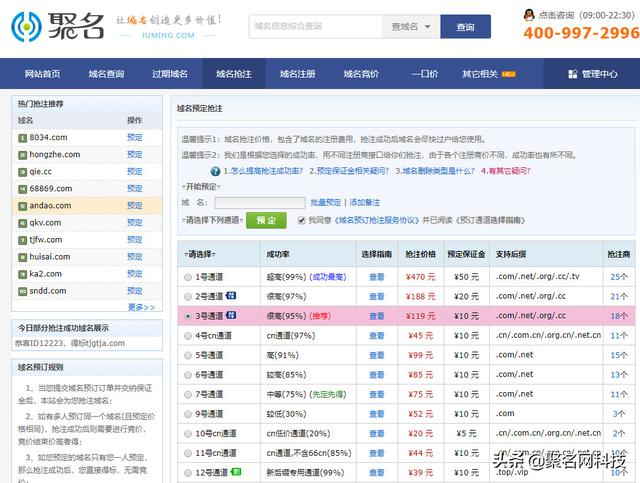The width and height of the screenshot is (640, 483).
Task: Click the icon beside andao.com
Action: tap(22, 206)
